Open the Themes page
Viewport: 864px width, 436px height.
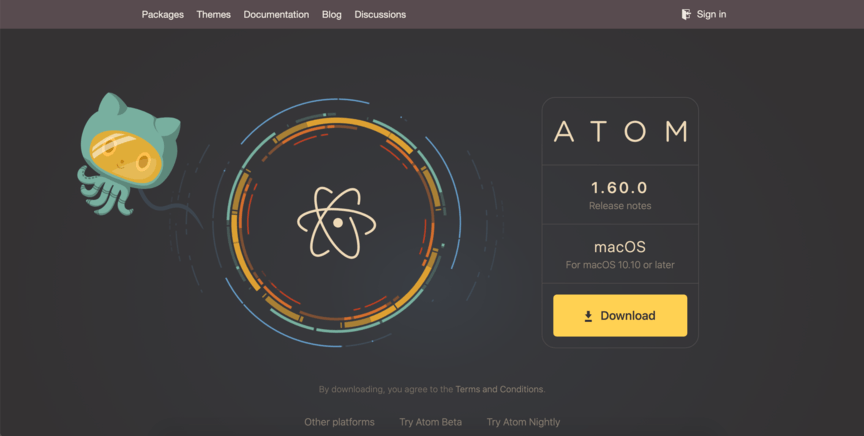(213, 14)
